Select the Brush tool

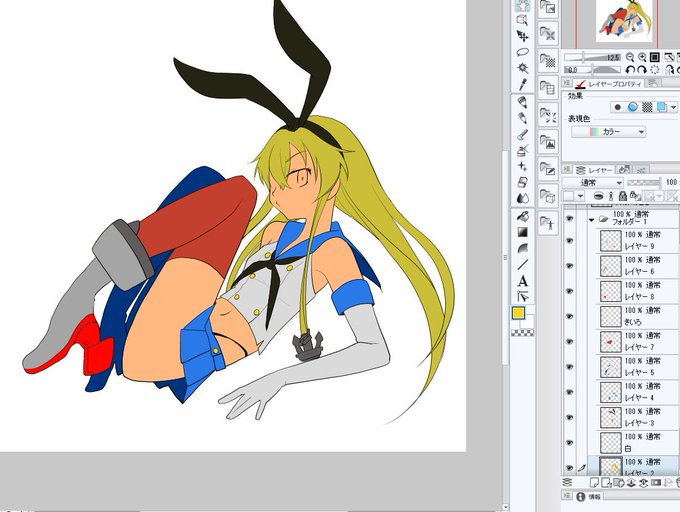[x=523, y=135]
